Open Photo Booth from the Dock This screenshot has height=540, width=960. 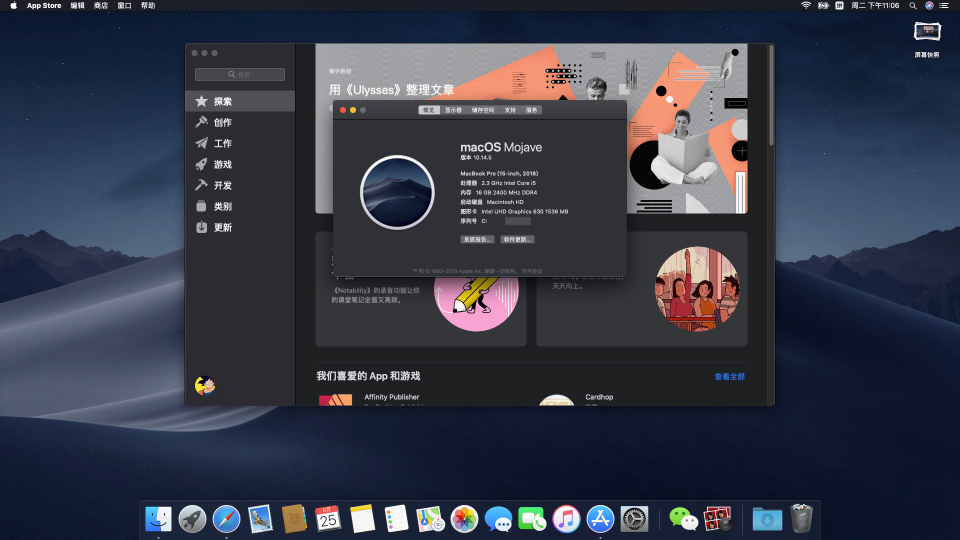(718, 519)
